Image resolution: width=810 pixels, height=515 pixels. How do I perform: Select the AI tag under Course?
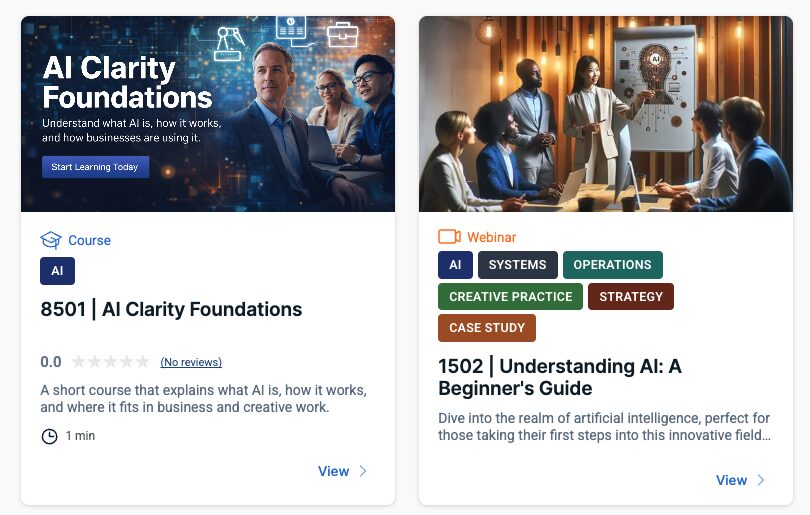tap(57, 271)
